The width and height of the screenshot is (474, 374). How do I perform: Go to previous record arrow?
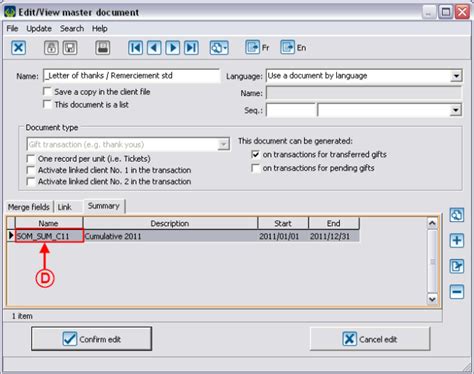[154, 48]
